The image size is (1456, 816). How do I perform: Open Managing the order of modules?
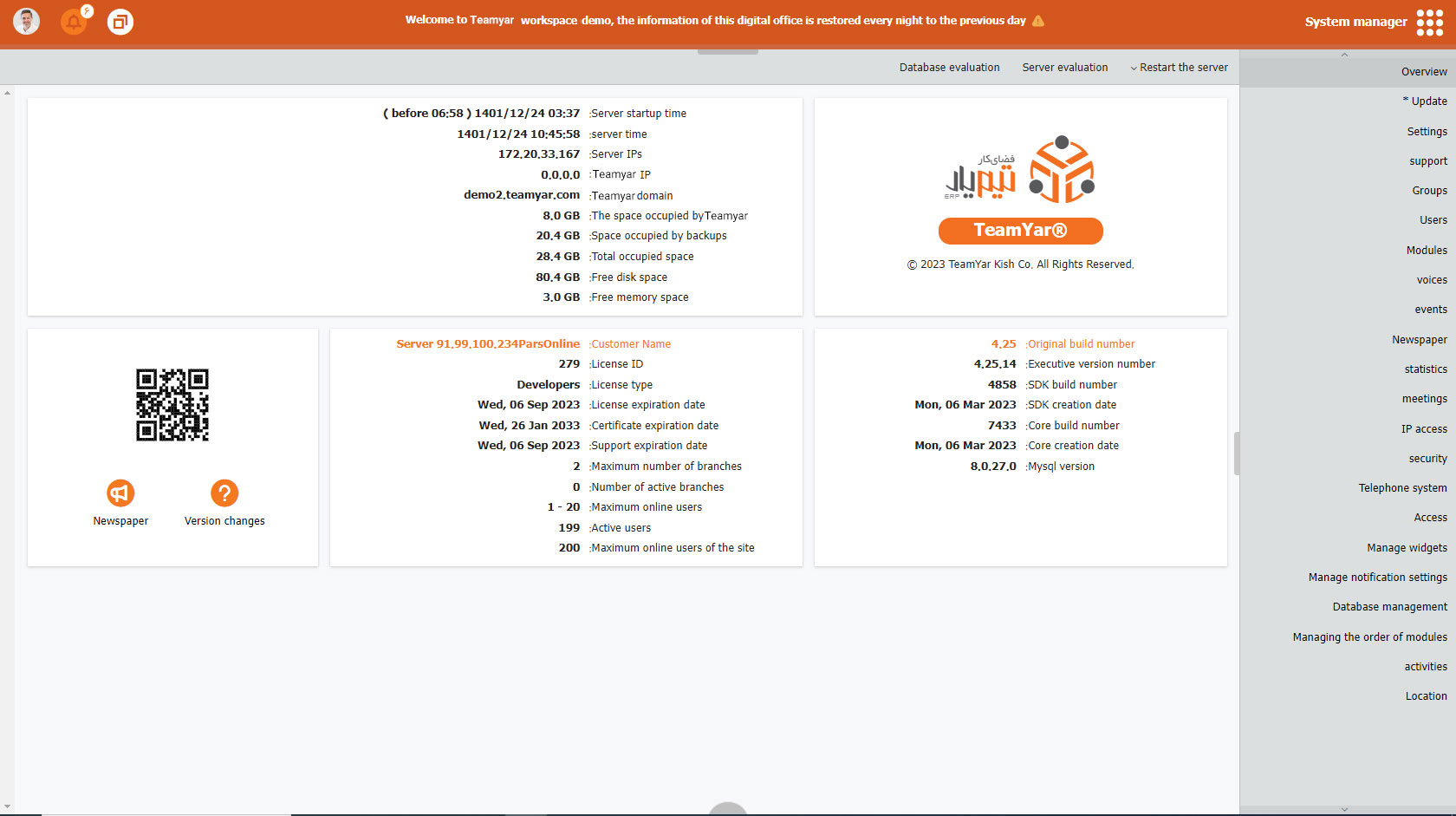click(1370, 637)
